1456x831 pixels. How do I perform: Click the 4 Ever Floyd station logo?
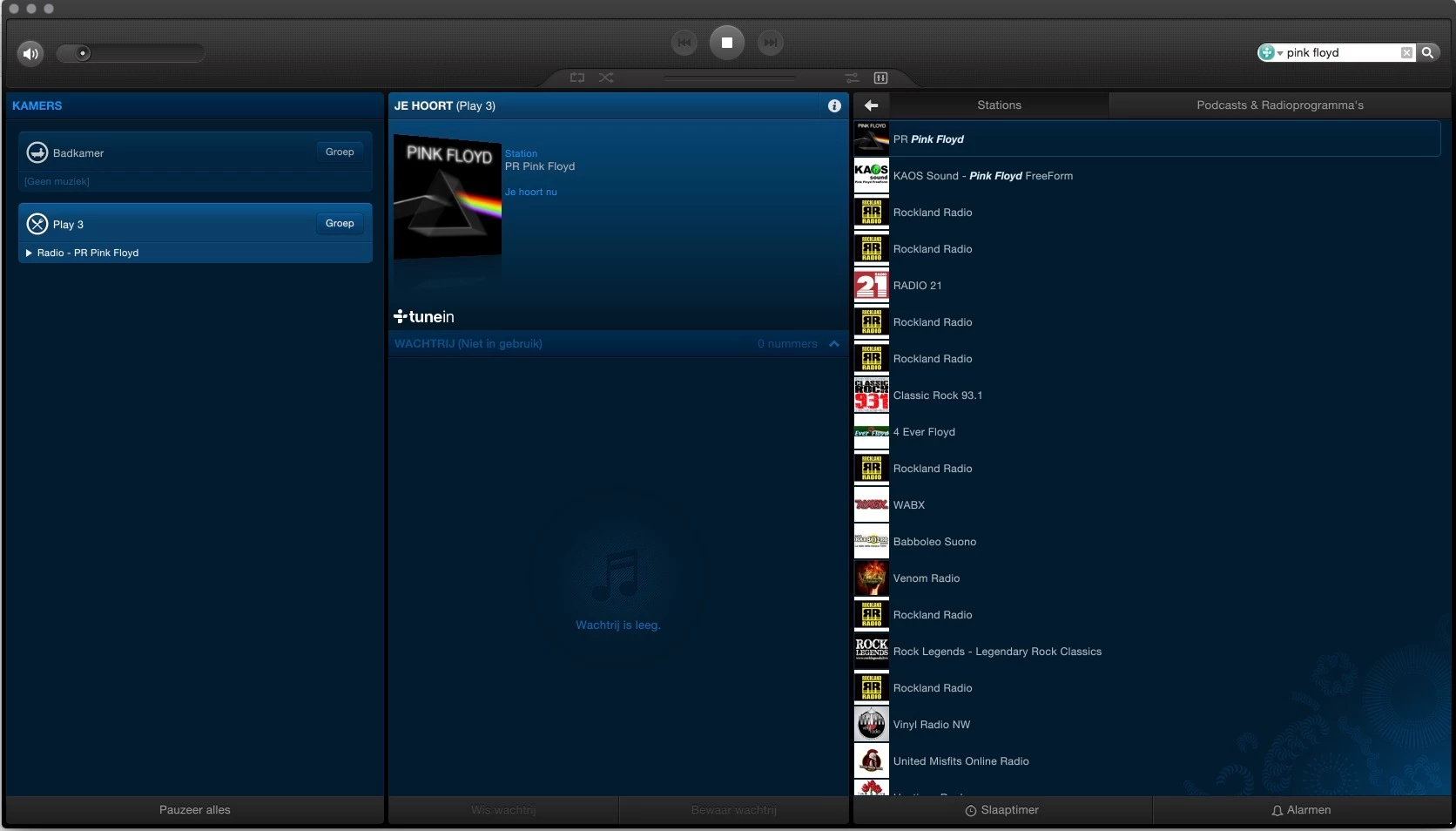[x=872, y=432]
